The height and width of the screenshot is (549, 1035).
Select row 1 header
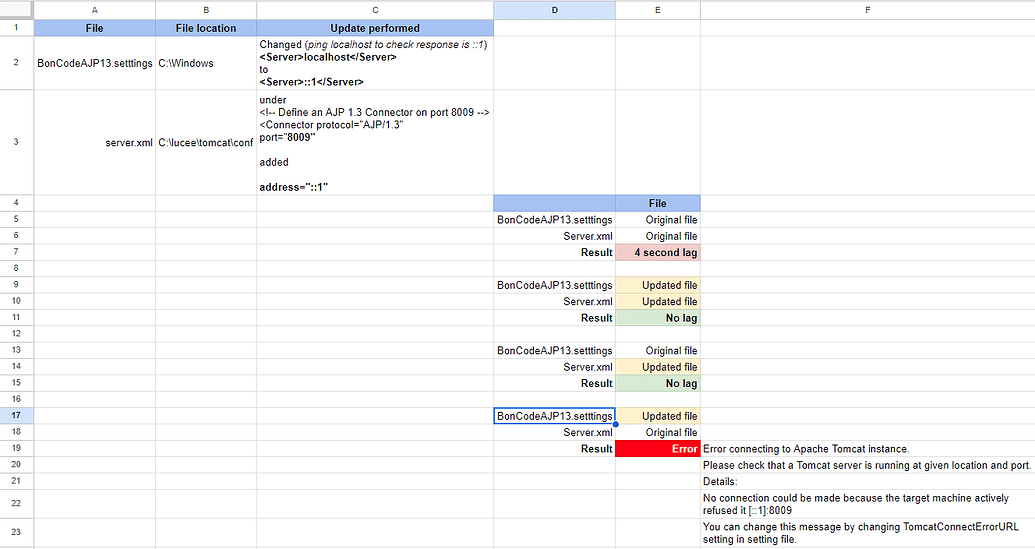click(x=17, y=28)
